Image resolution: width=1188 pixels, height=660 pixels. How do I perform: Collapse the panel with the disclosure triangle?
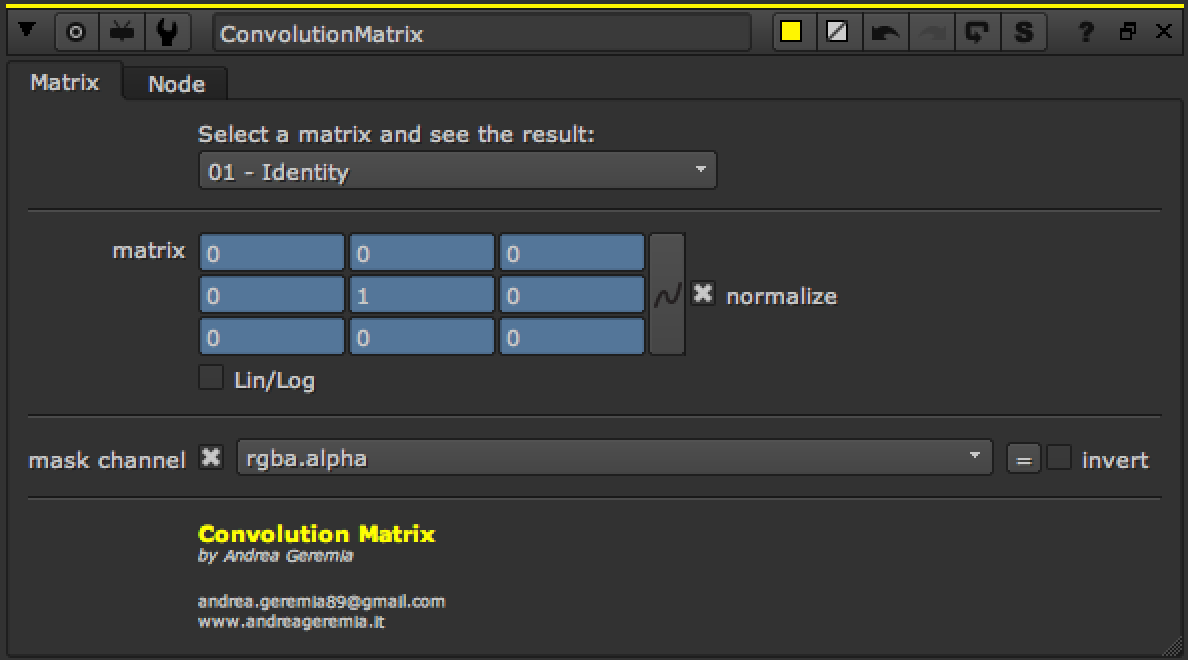coord(27,32)
